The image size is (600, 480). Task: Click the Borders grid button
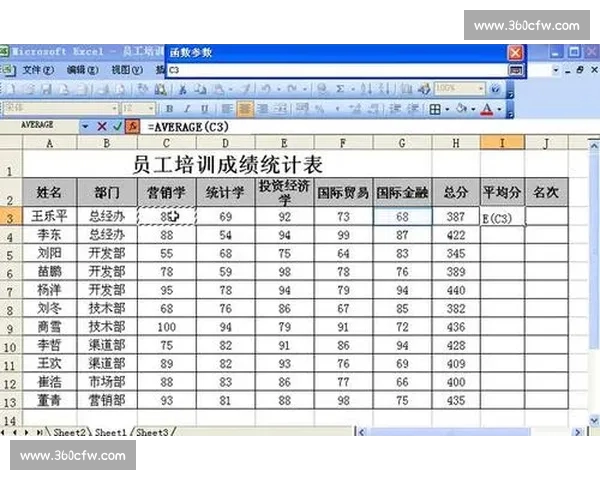click(435, 109)
